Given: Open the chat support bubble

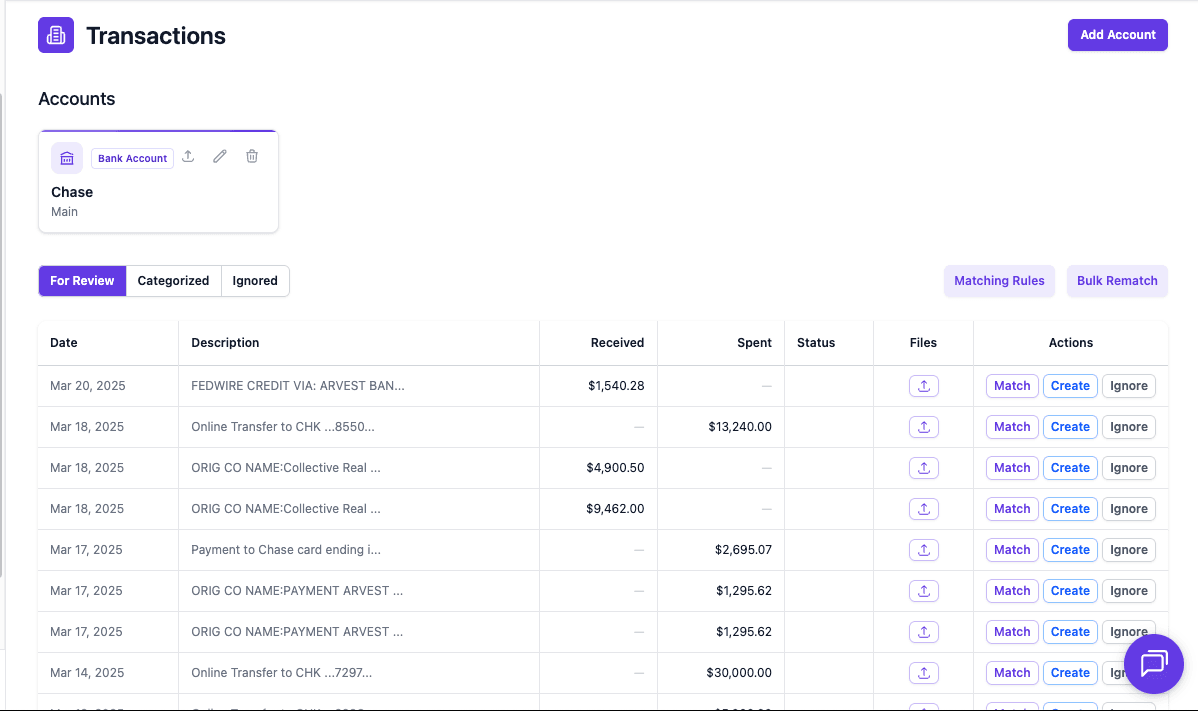Looking at the screenshot, I should [x=1153, y=664].
